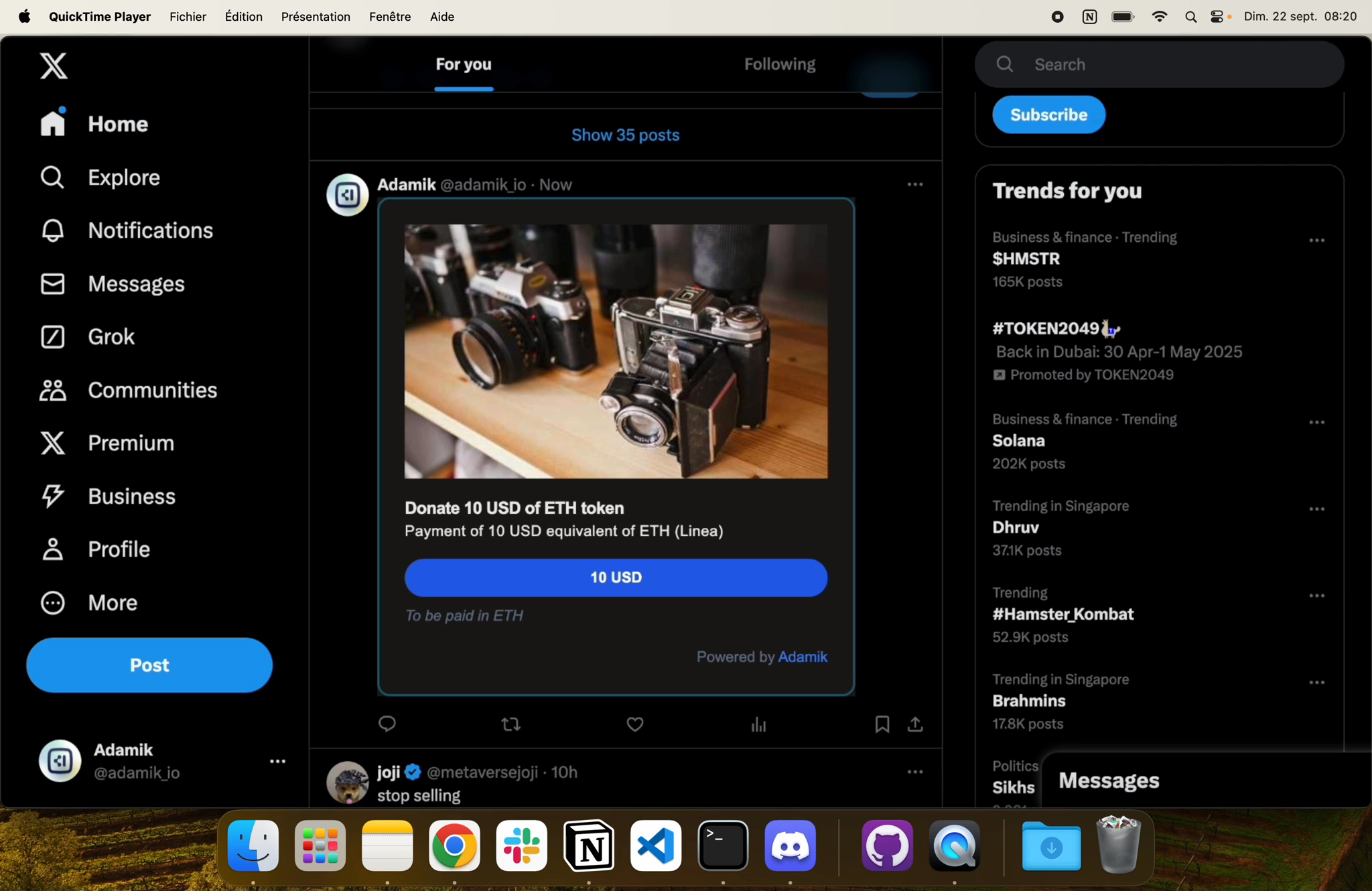Switch to the Following tab
This screenshot has width=1372, height=891.
780,64
